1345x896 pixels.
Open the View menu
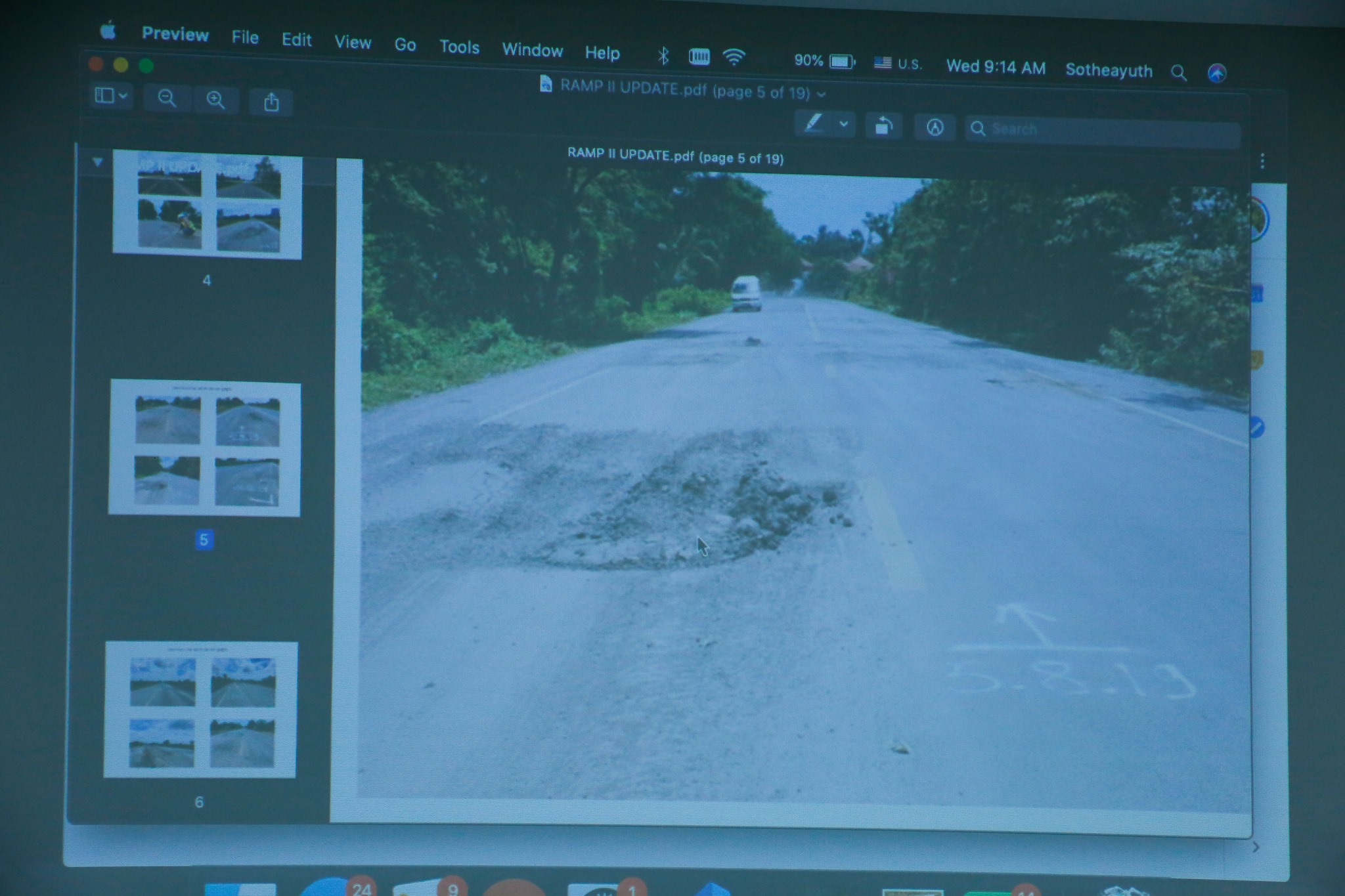pyautogui.click(x=353, y=43)
